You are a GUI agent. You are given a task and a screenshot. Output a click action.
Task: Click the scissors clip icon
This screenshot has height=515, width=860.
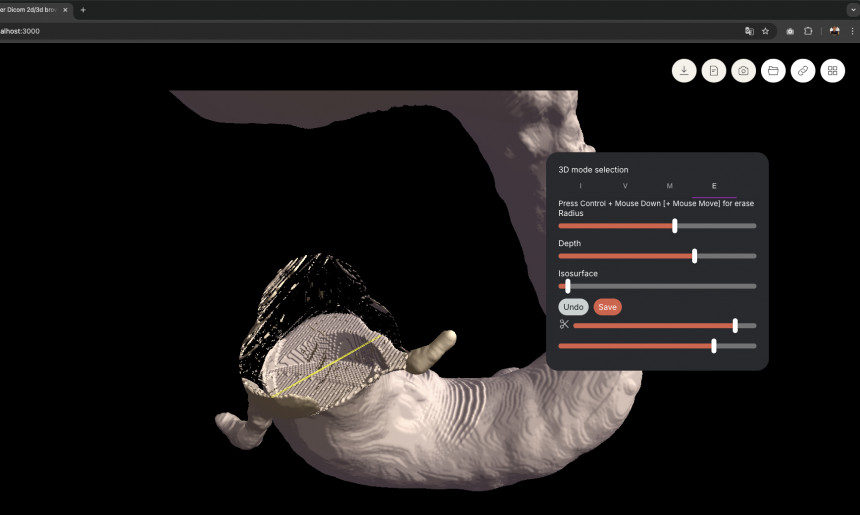click(x=564, y=325)
